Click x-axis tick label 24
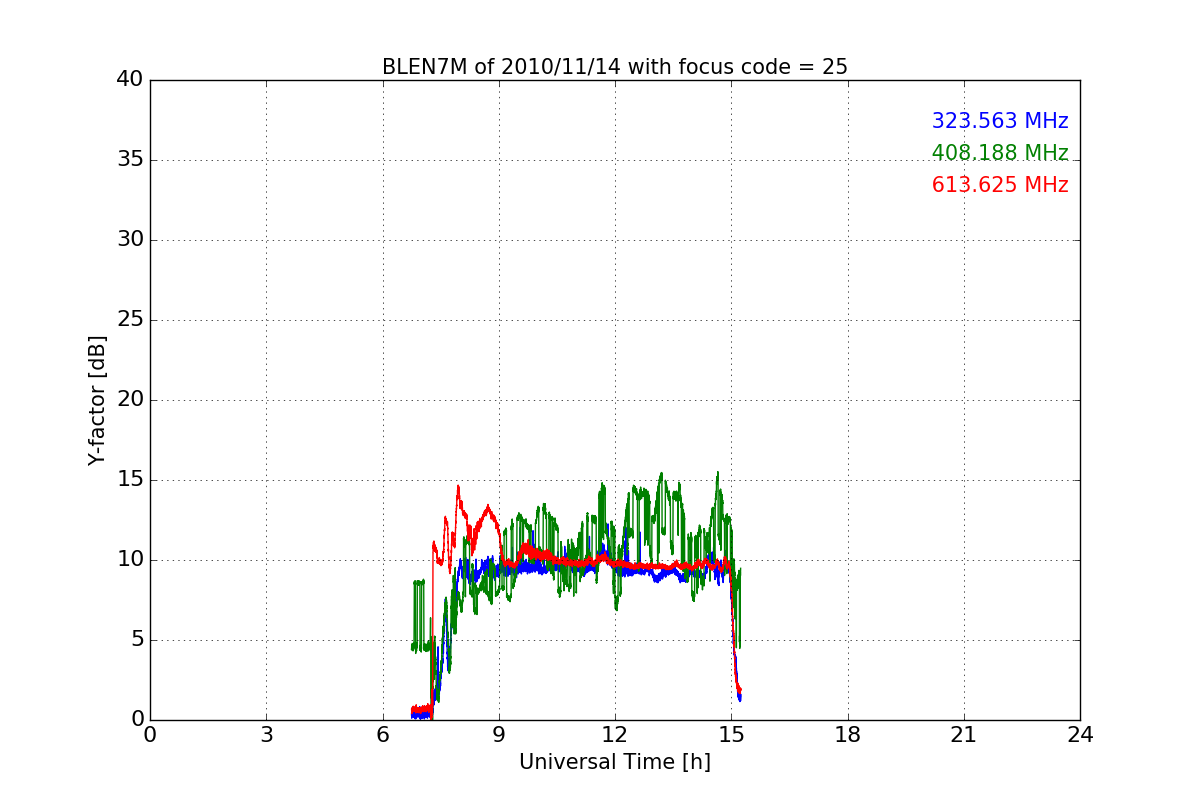Image resolution: width=1200 pixels, height=800 pixels. coord(1080,735)
